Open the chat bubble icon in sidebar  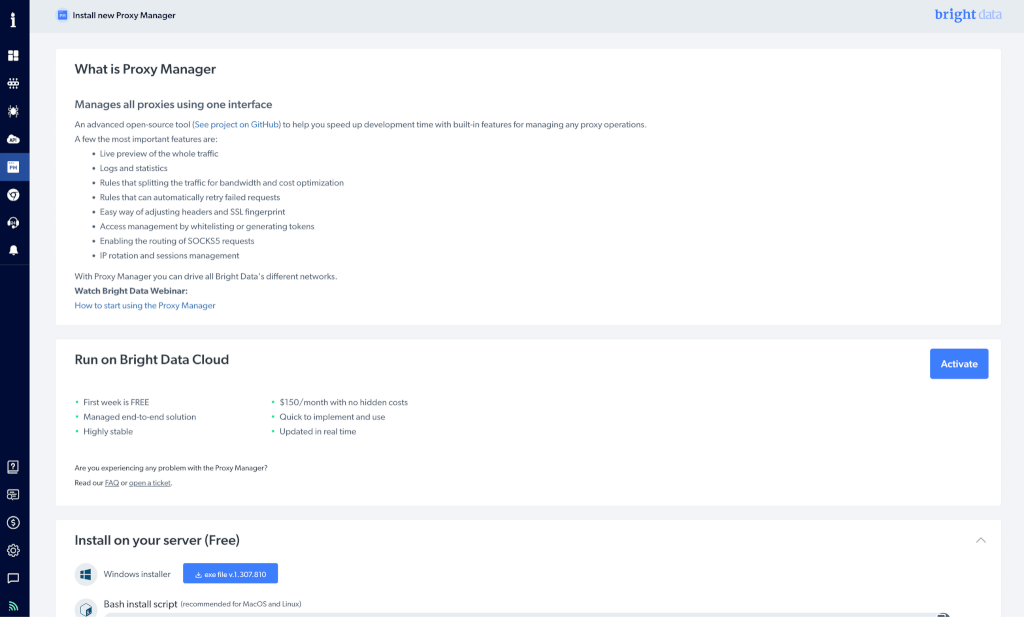pos(13,578)
